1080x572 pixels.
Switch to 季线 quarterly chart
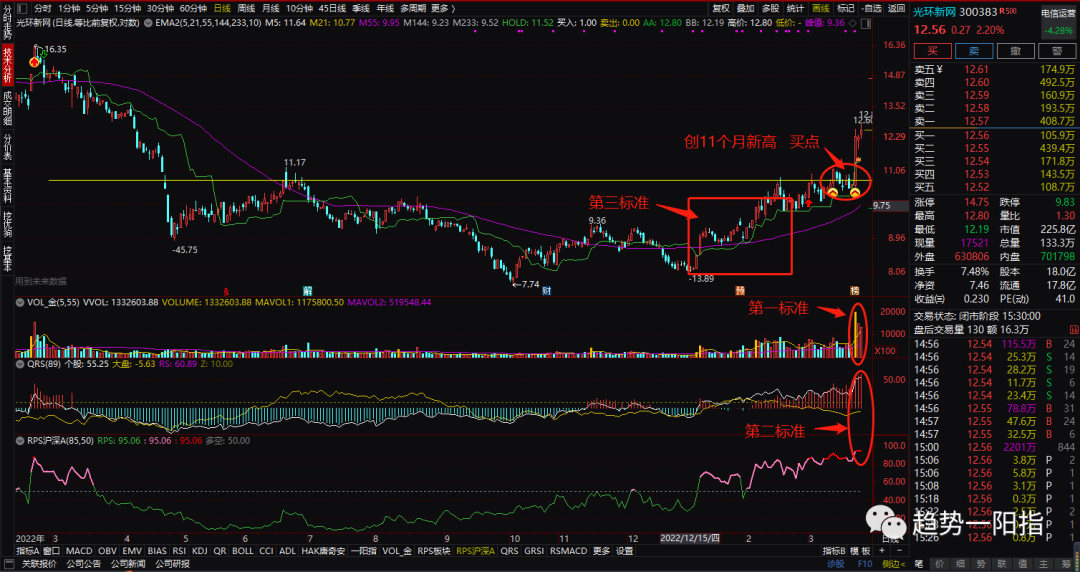click(x=361, y=9)
